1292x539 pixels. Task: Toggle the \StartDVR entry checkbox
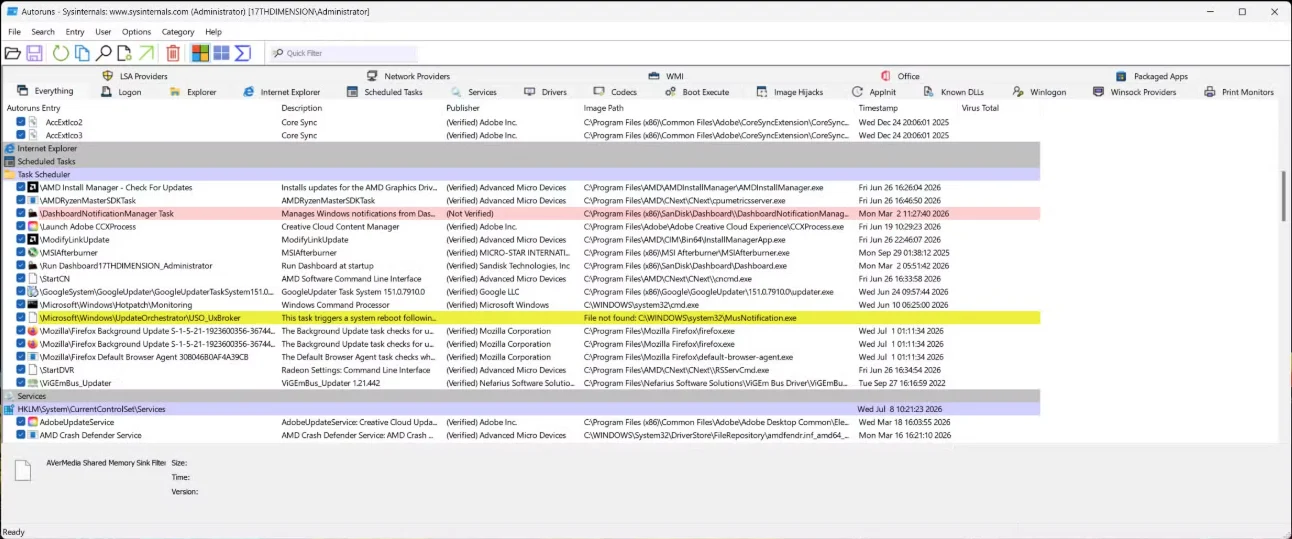click(21, 370)
